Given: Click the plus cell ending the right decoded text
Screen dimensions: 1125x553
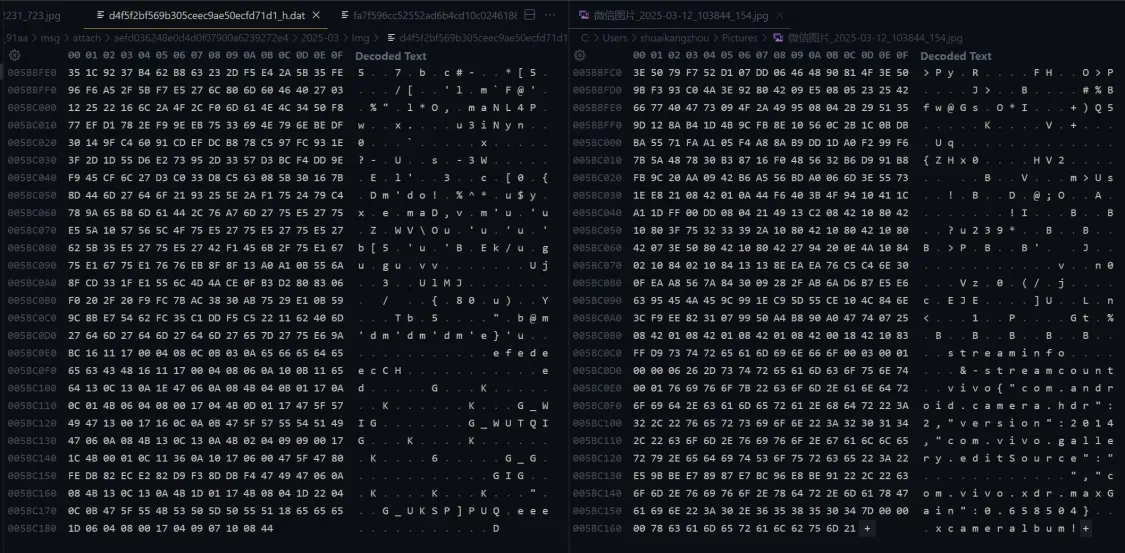Looking at the screenshot, I should pyautogui.click(x=1086, y=527).
